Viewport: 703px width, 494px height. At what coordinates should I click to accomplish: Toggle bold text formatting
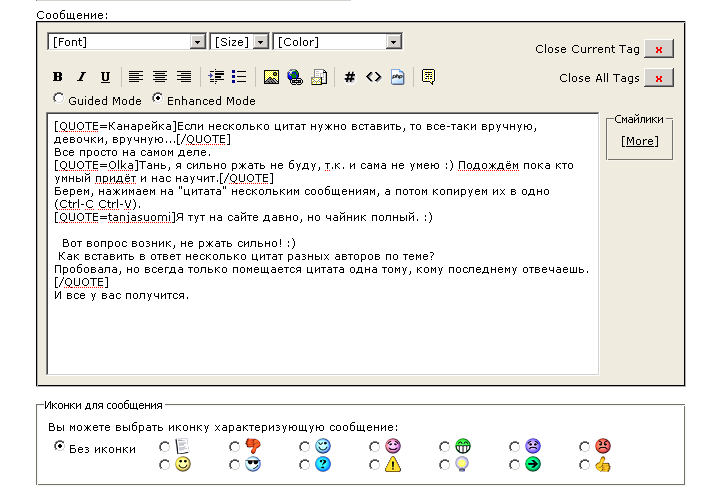coord(58,77)
